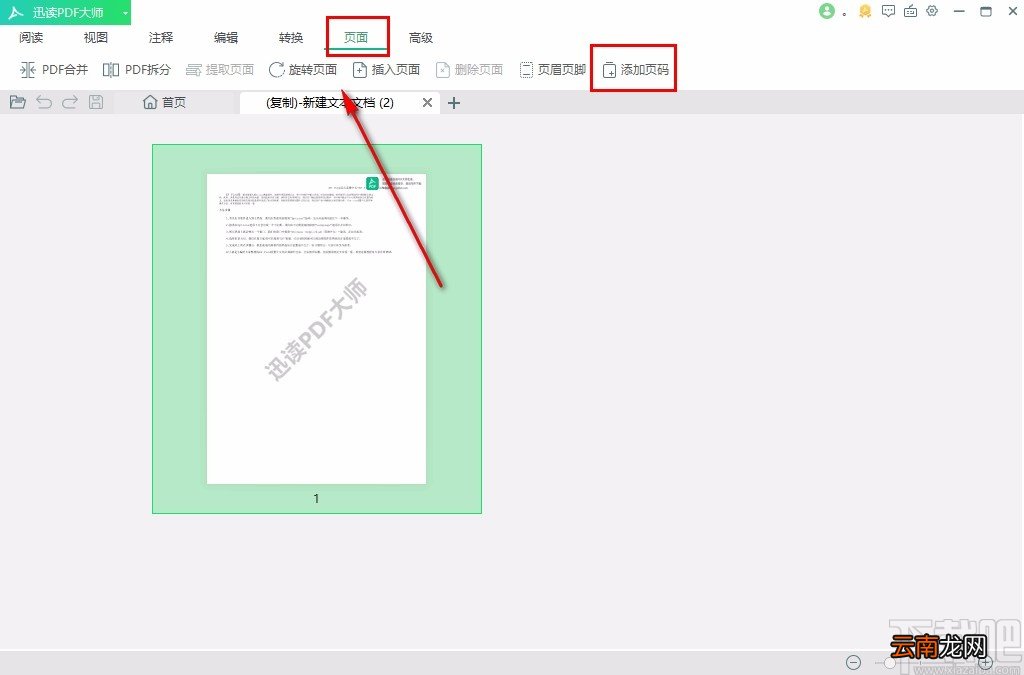Click the zoom out minus button
Image resolution: width=1024 pixels, height=675 pixels.
(x=854, y=663)
